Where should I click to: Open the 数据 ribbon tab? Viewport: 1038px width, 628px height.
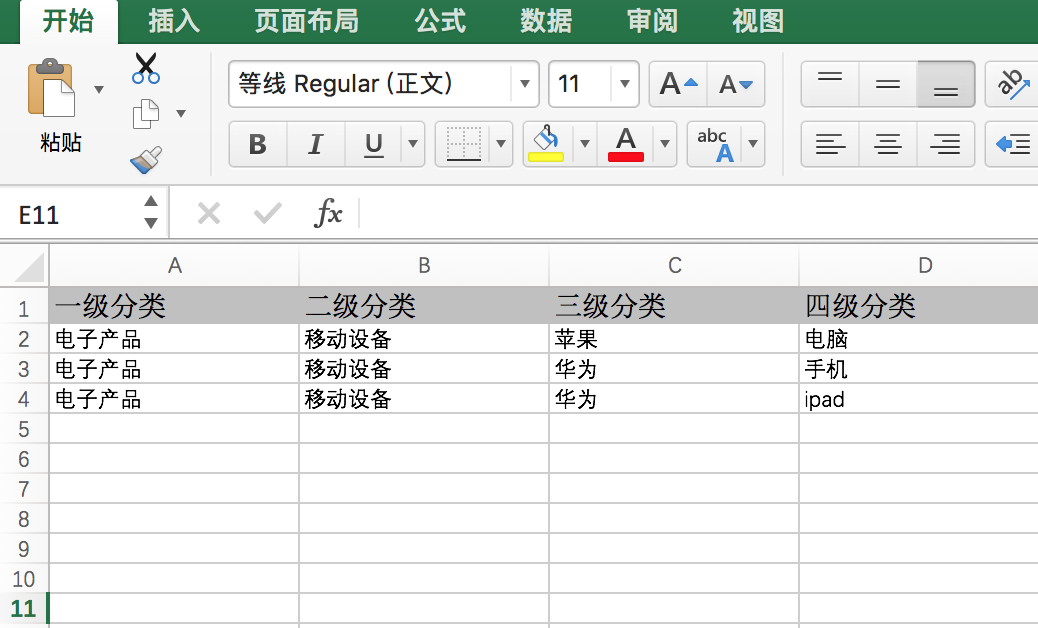coord(546,20)
